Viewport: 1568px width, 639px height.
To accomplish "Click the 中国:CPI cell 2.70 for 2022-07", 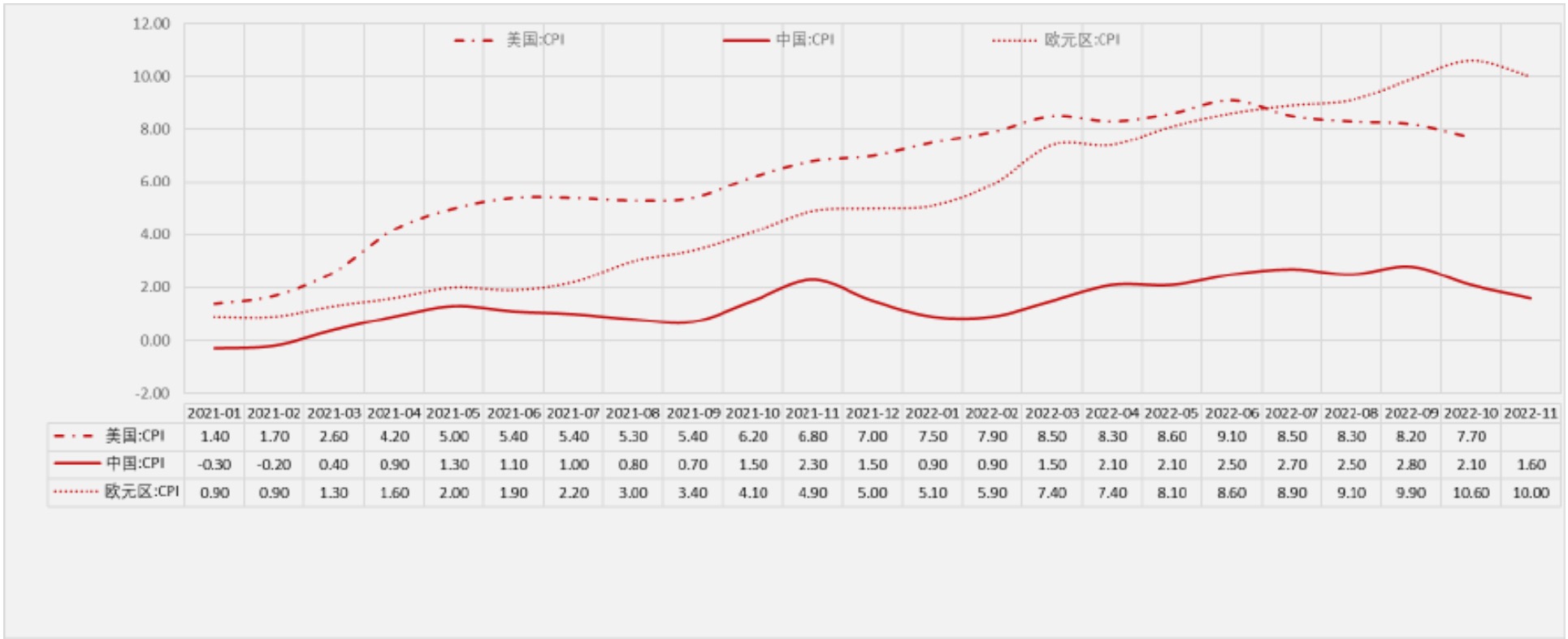I will 1292,465.
